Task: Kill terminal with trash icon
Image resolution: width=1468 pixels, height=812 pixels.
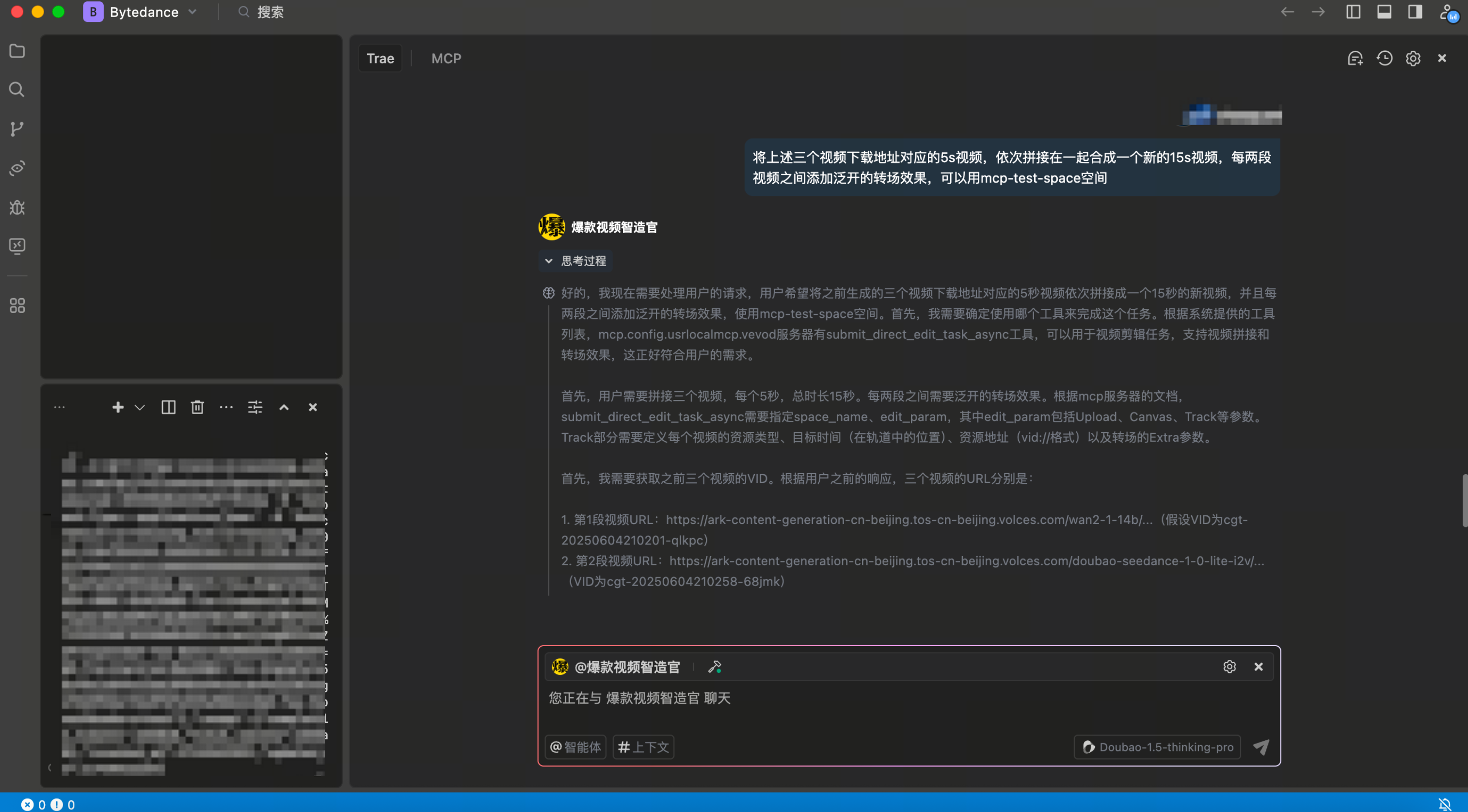Action: (x=197, y=407)
